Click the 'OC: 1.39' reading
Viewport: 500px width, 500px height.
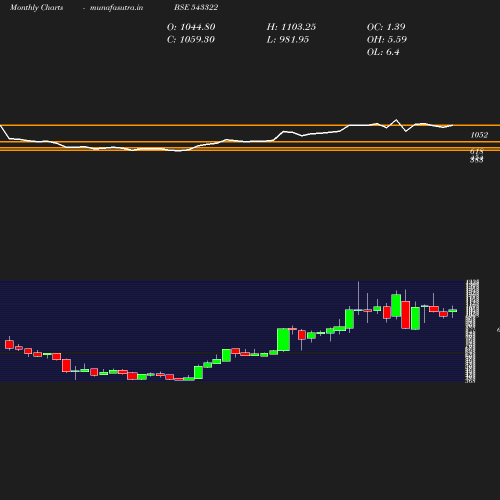tap(386, 27)
